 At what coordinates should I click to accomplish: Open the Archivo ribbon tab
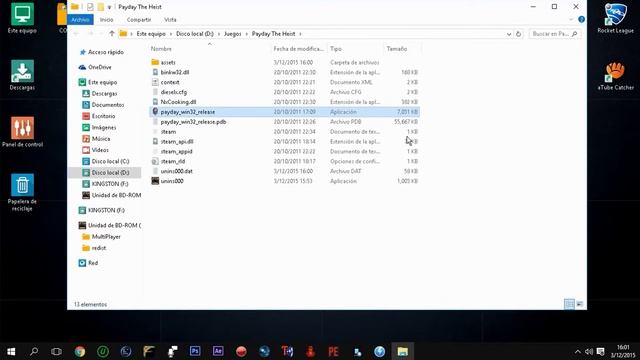point(80,20)
